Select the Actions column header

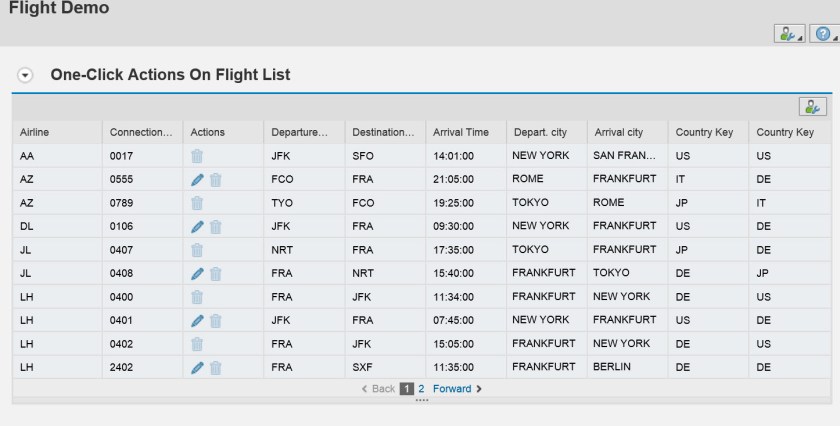[208, 132]
